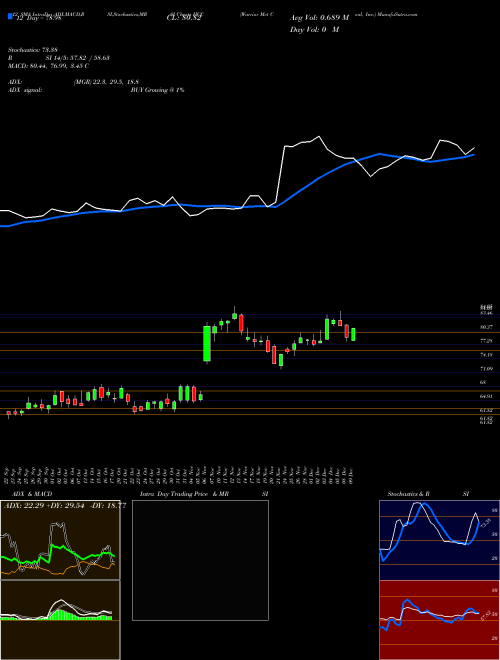Click the 'Day Vol: 0 M' text

click(314, 30)
